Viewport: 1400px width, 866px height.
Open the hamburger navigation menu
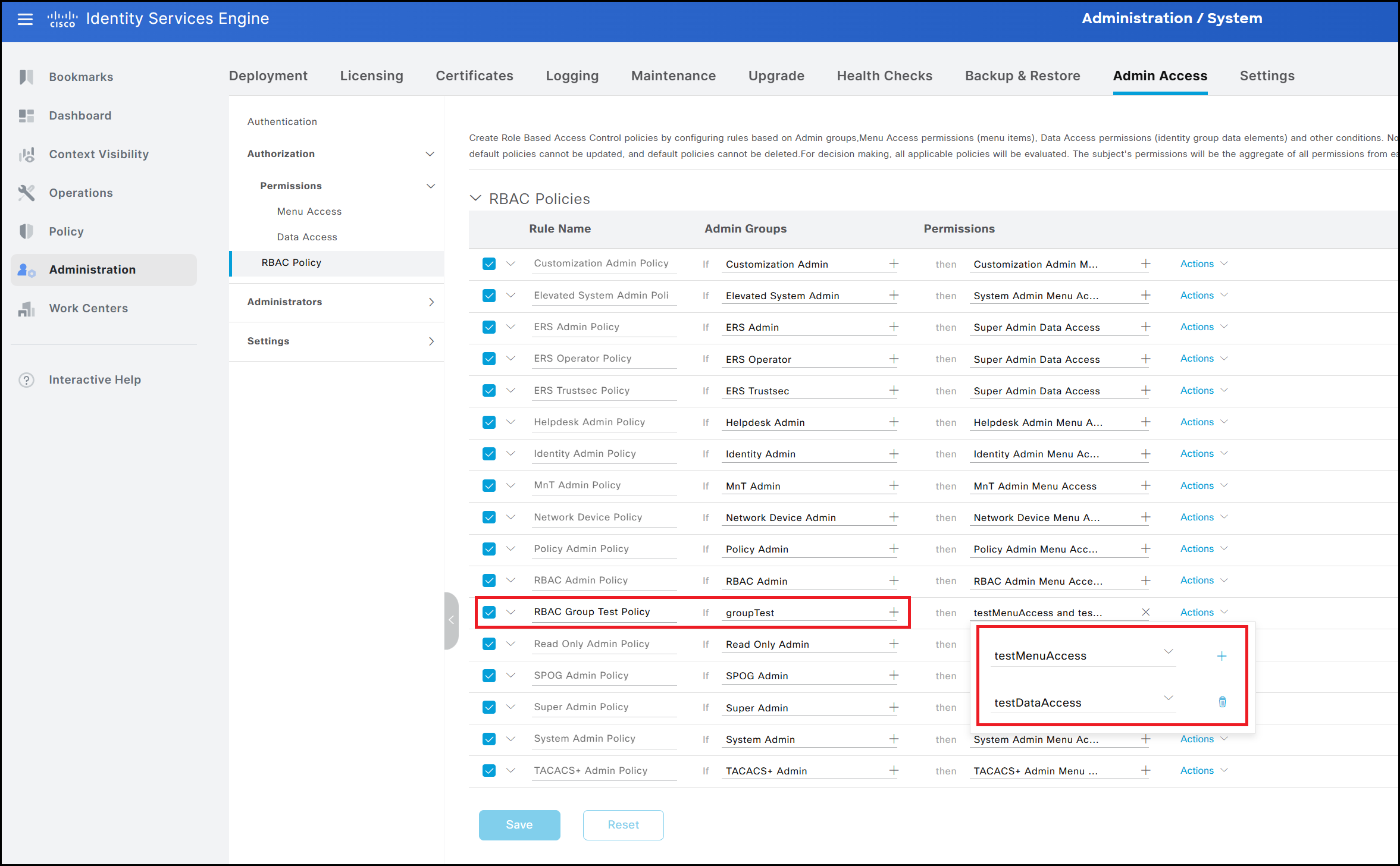[x=25, y=19]
